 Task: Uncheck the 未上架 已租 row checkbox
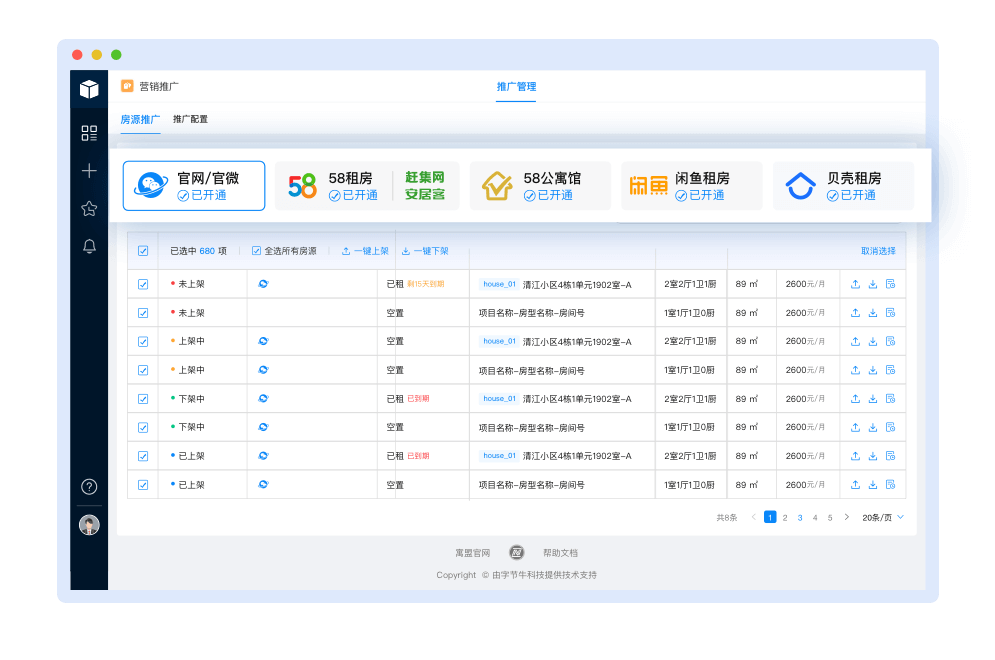(x=143, y=284)
